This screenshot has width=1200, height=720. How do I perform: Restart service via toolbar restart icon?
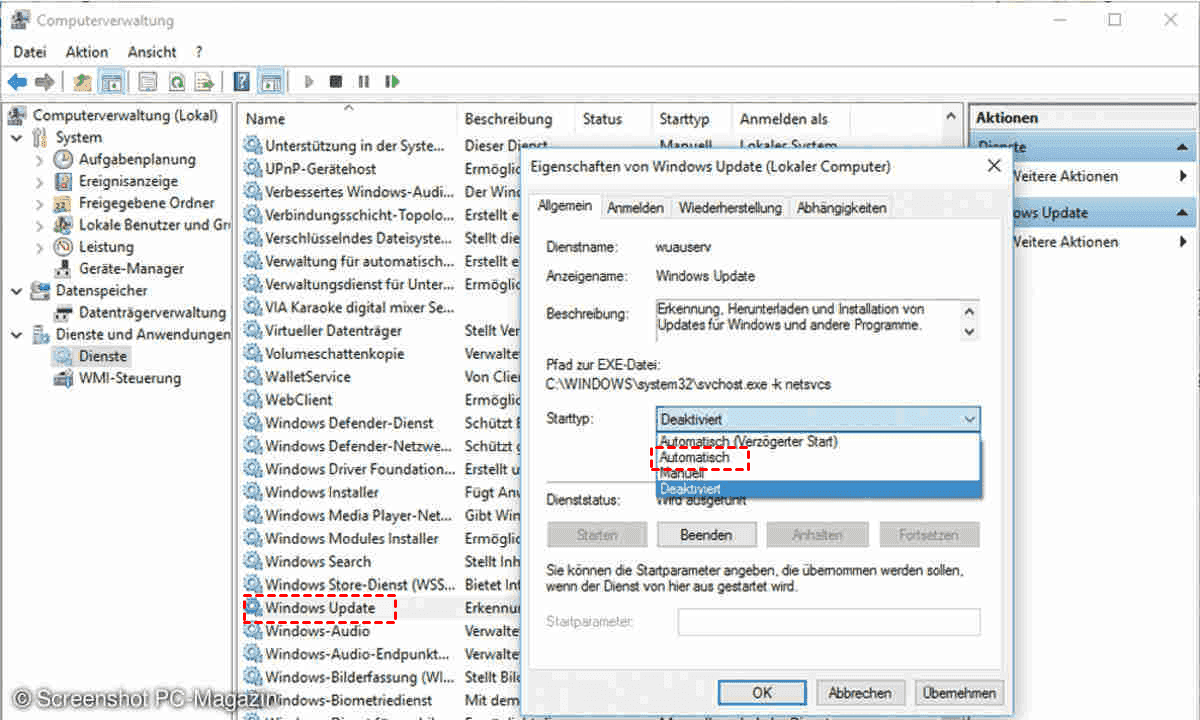click(392, 82)
